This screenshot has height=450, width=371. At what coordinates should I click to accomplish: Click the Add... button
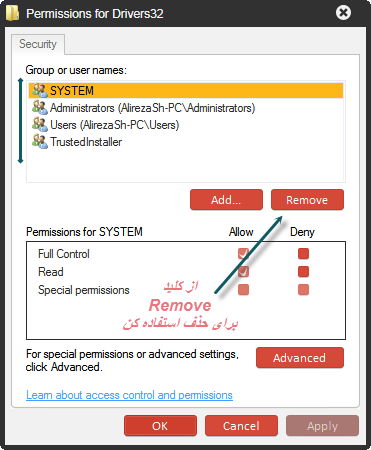226,200
